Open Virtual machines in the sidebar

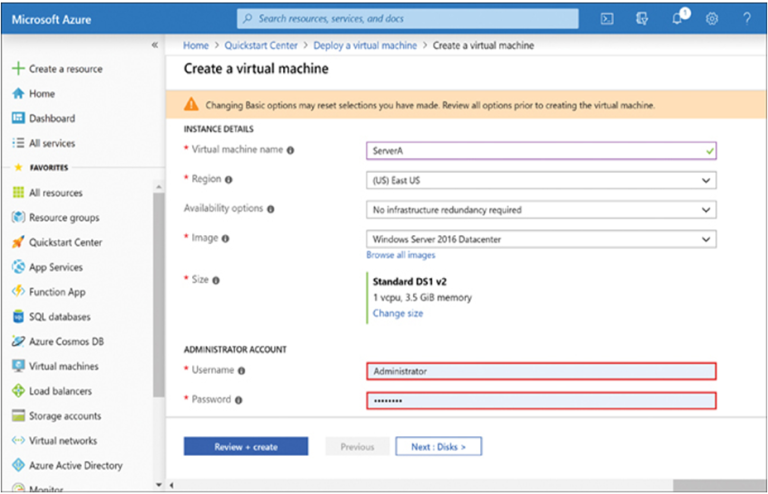pos(64,366)
